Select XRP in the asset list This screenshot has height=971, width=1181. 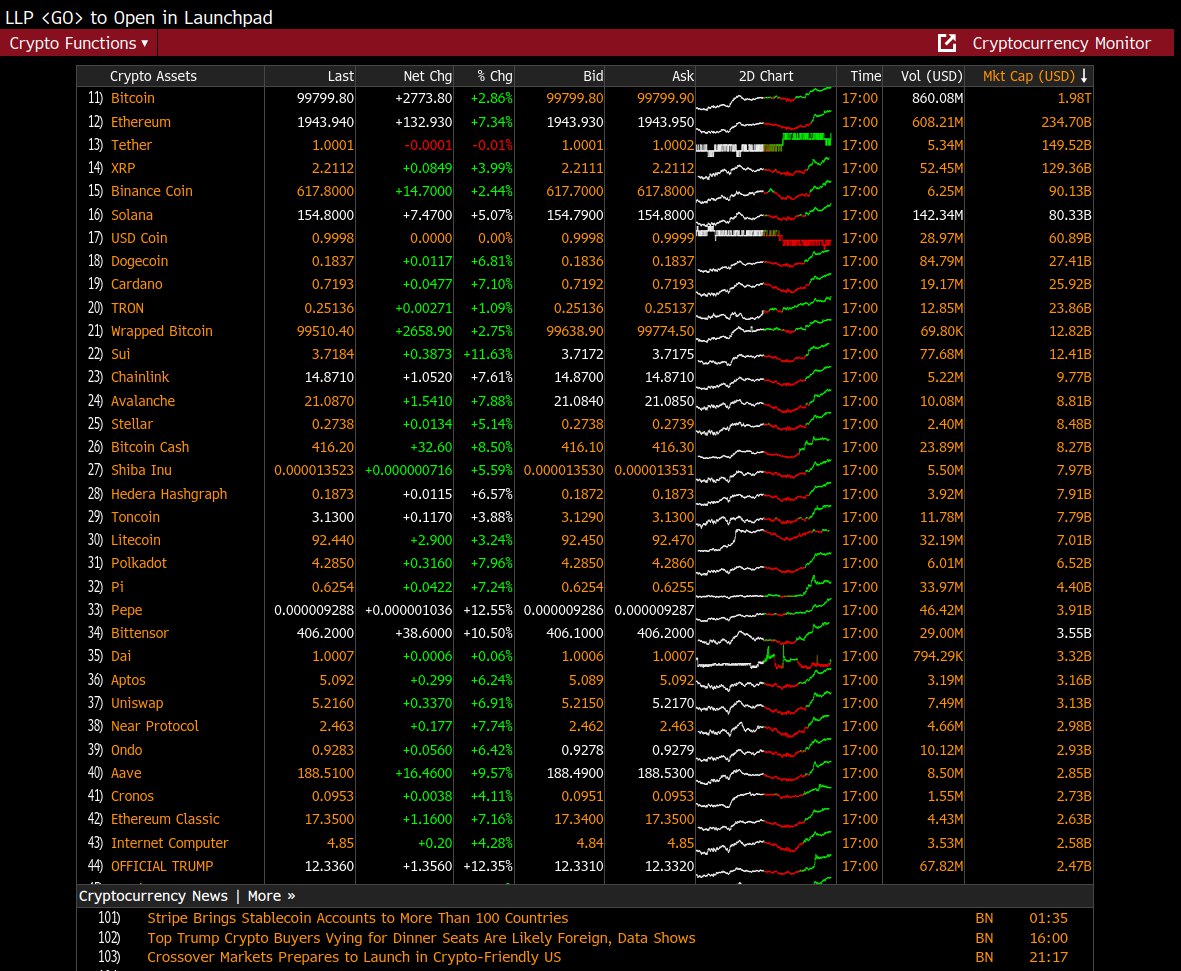click(x=123, y=168)
